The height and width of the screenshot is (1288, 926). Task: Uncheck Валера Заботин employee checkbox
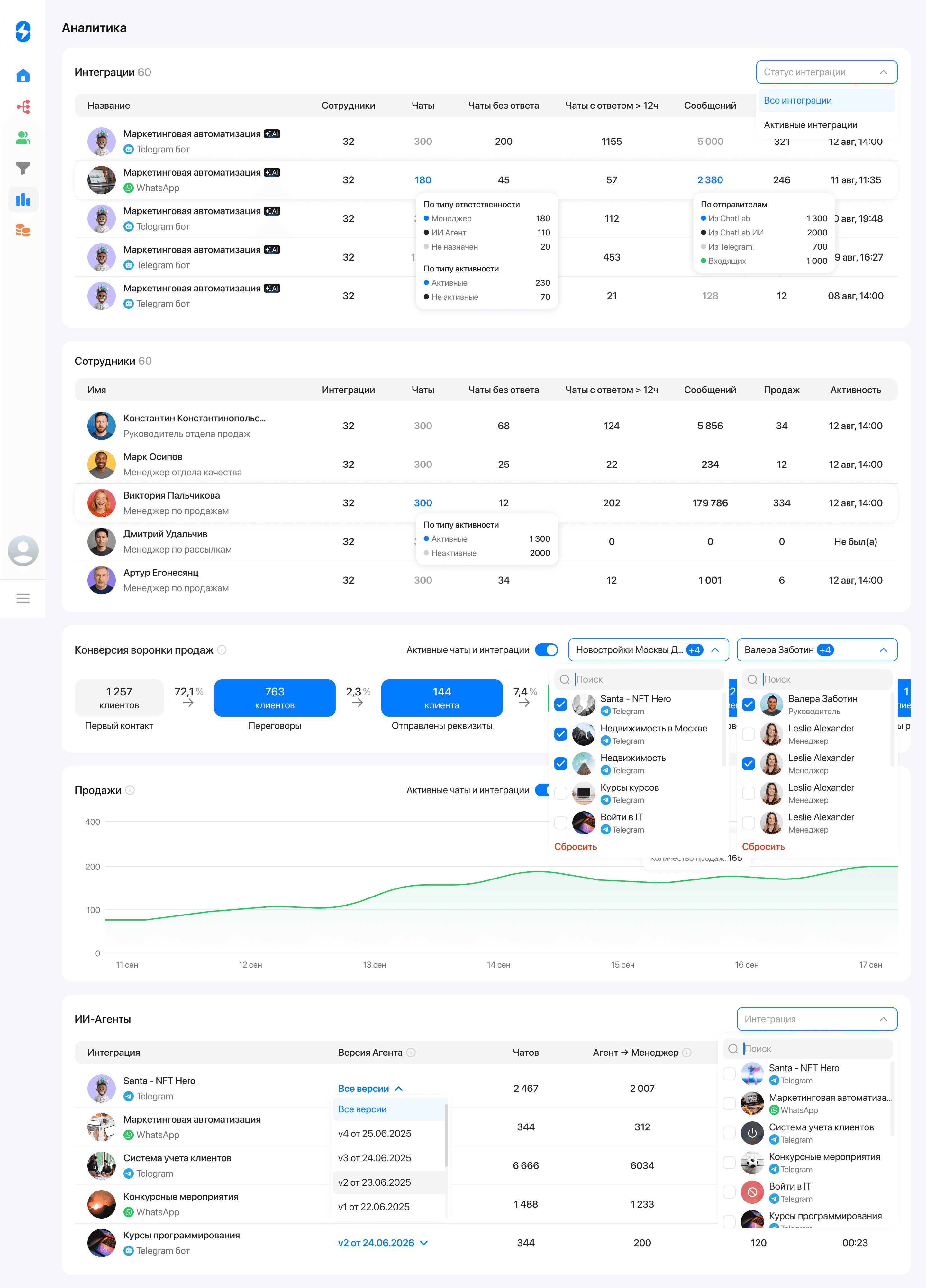(748, 704)
